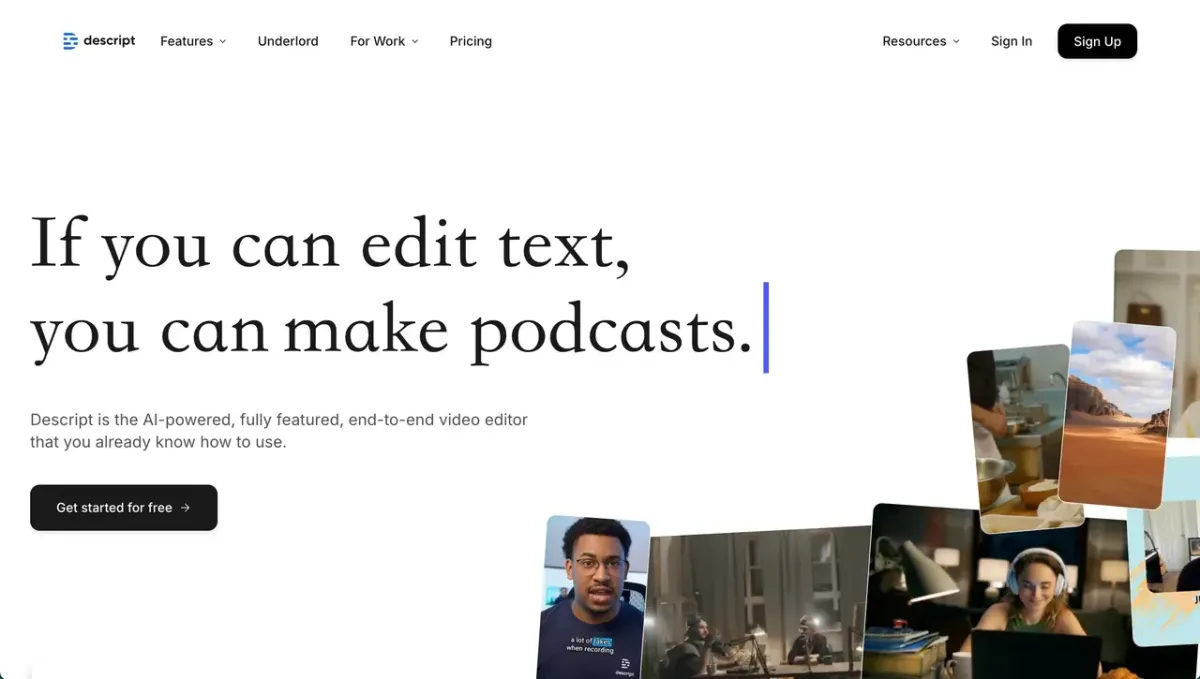Image resolution: width=1200 pixels, height=679 pixels.
Task: Click the Descript logo icon
Action: (70, 41)
